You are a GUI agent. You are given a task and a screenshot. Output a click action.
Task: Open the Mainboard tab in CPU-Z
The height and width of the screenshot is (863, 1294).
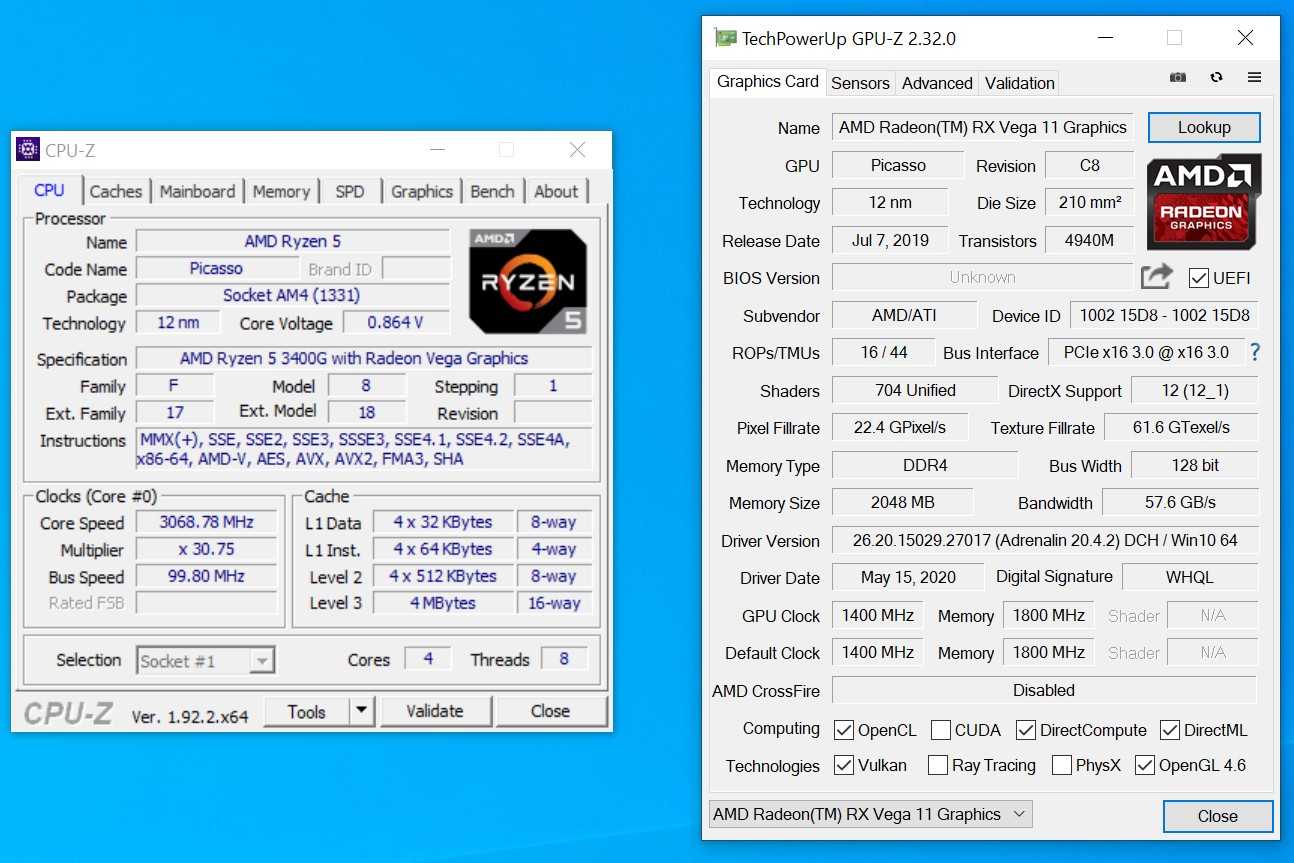[197, 192]
